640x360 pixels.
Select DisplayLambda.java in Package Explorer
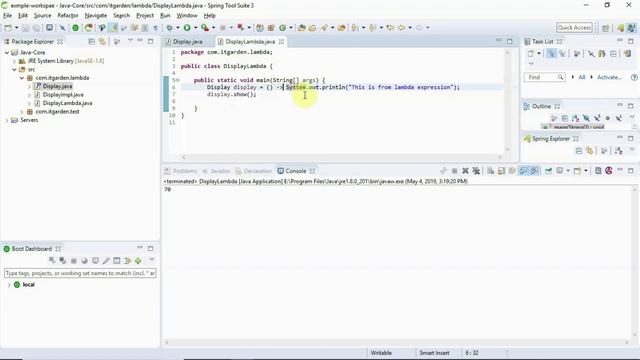click(x=67, y=103)
